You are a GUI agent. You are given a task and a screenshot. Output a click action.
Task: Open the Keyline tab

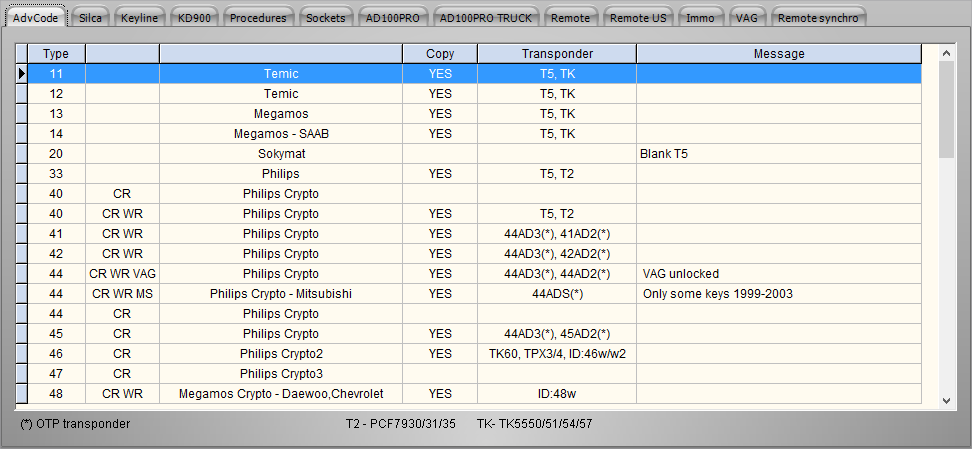coord(139,18)
